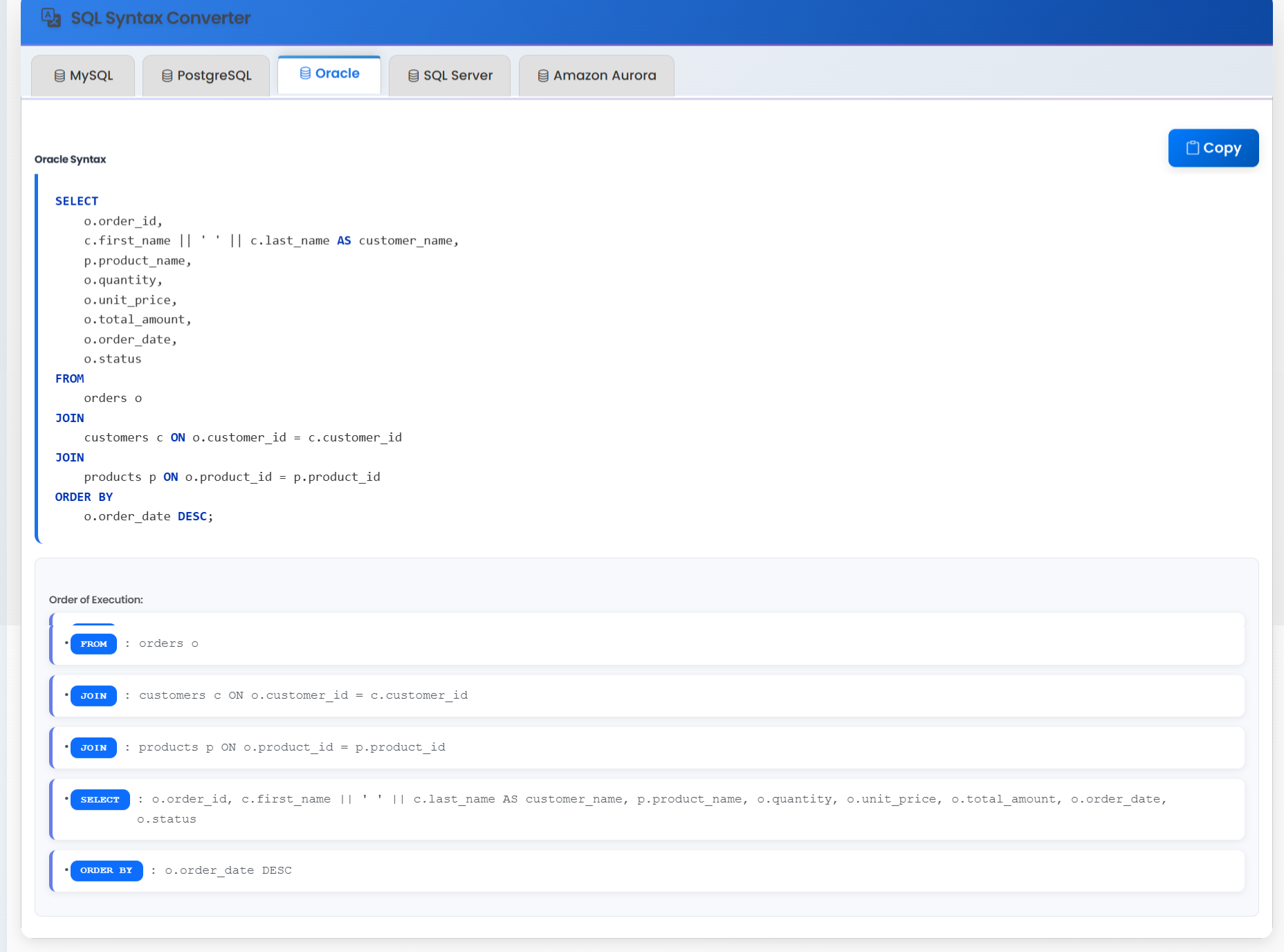Click the FROM keyword in the code
Image resolution: width=1284 pixels, height=952 pixels.
tap(70, 378)
